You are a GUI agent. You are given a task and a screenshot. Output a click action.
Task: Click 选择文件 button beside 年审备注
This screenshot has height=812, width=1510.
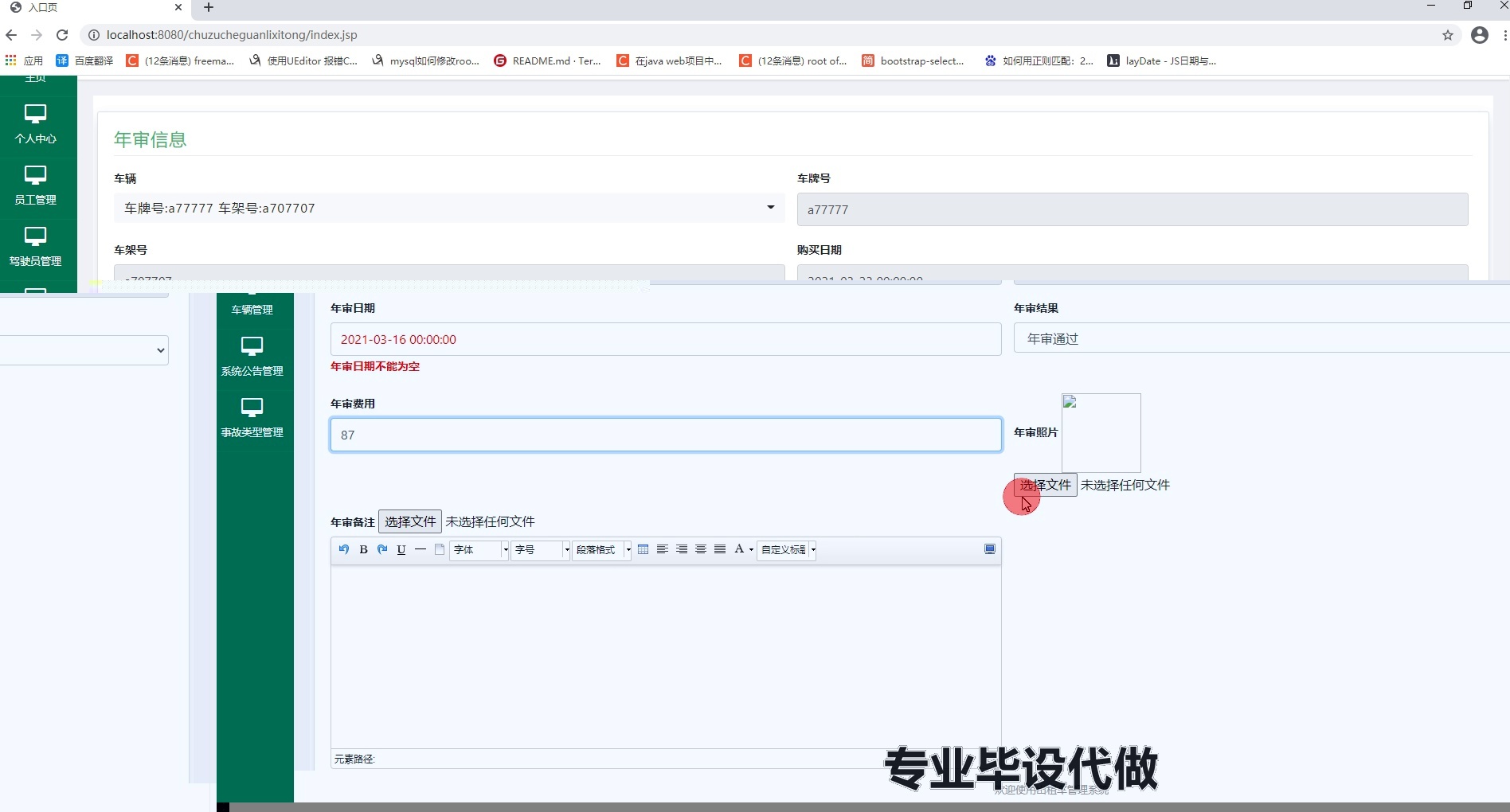pyautogui.click(x=410, y=521)
